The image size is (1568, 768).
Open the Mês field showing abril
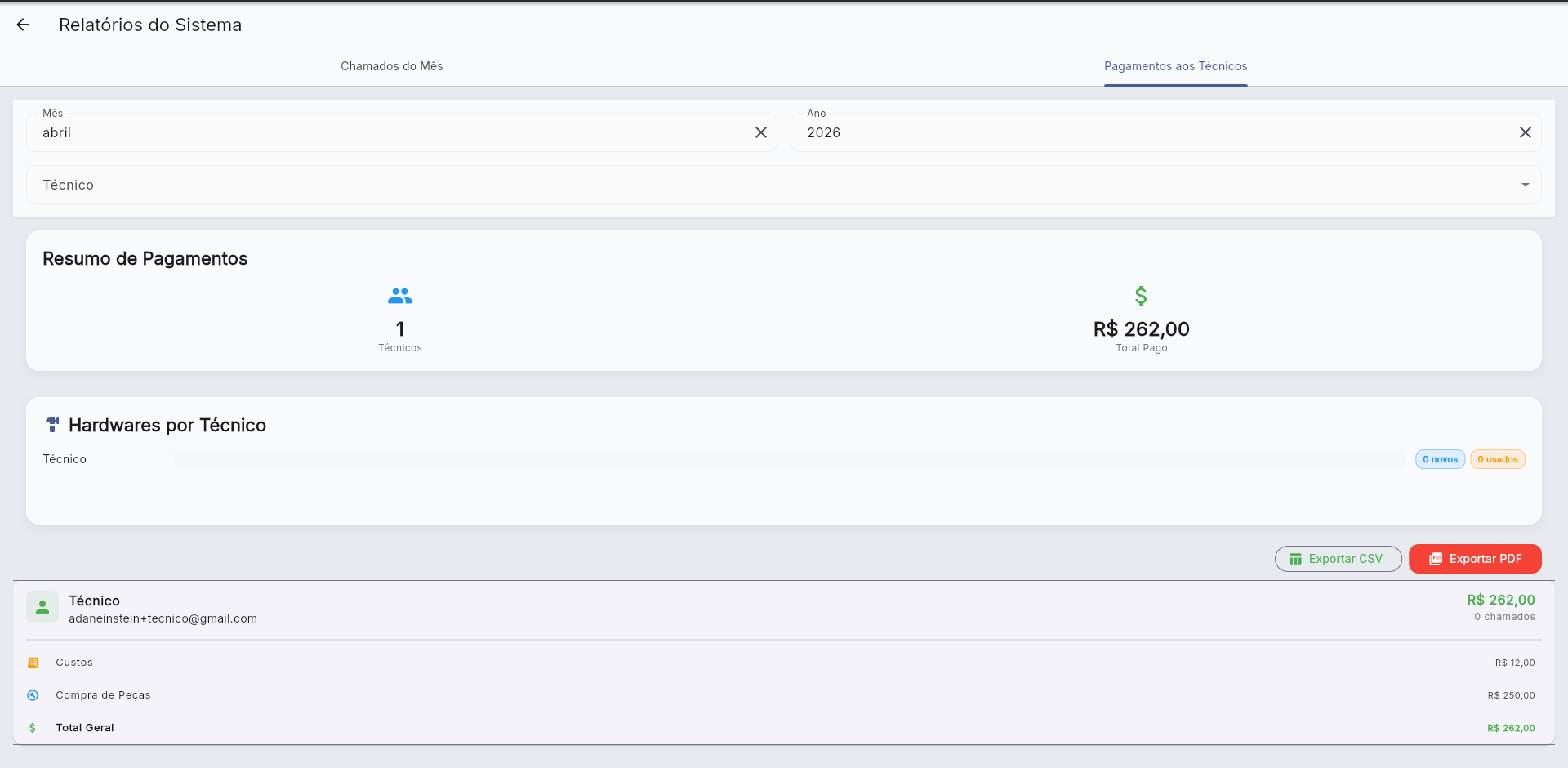click(392, 133)
